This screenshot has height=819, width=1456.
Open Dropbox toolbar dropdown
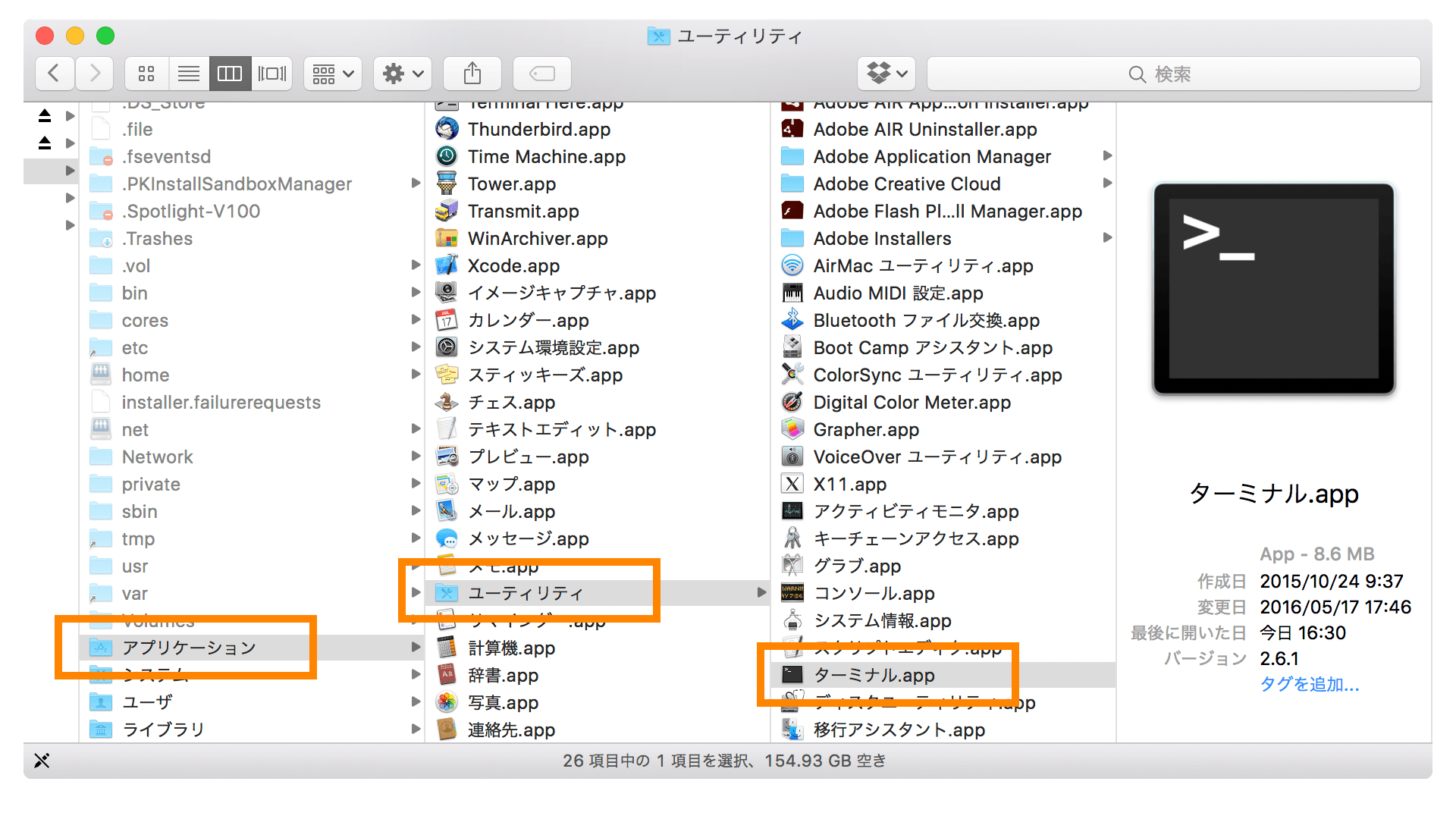(884, 73)
